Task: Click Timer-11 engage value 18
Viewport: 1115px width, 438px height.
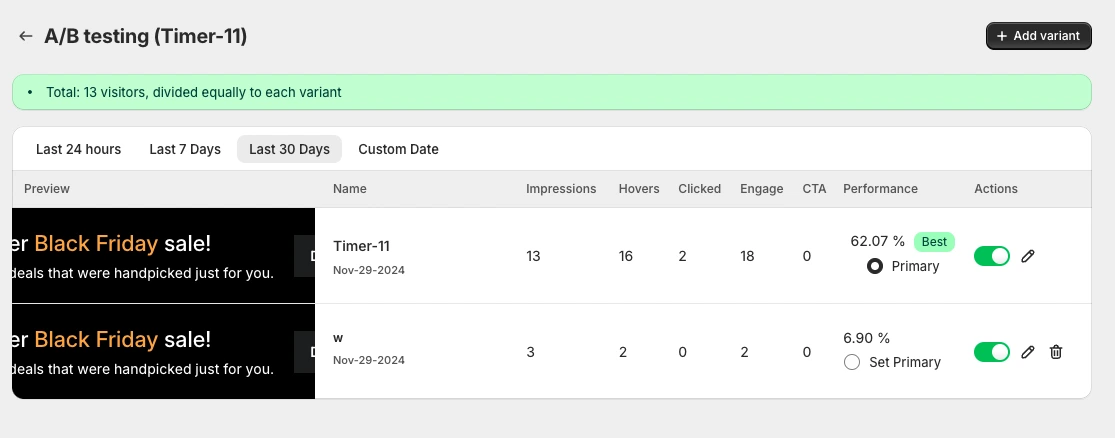Action: (x=747, y=256)
